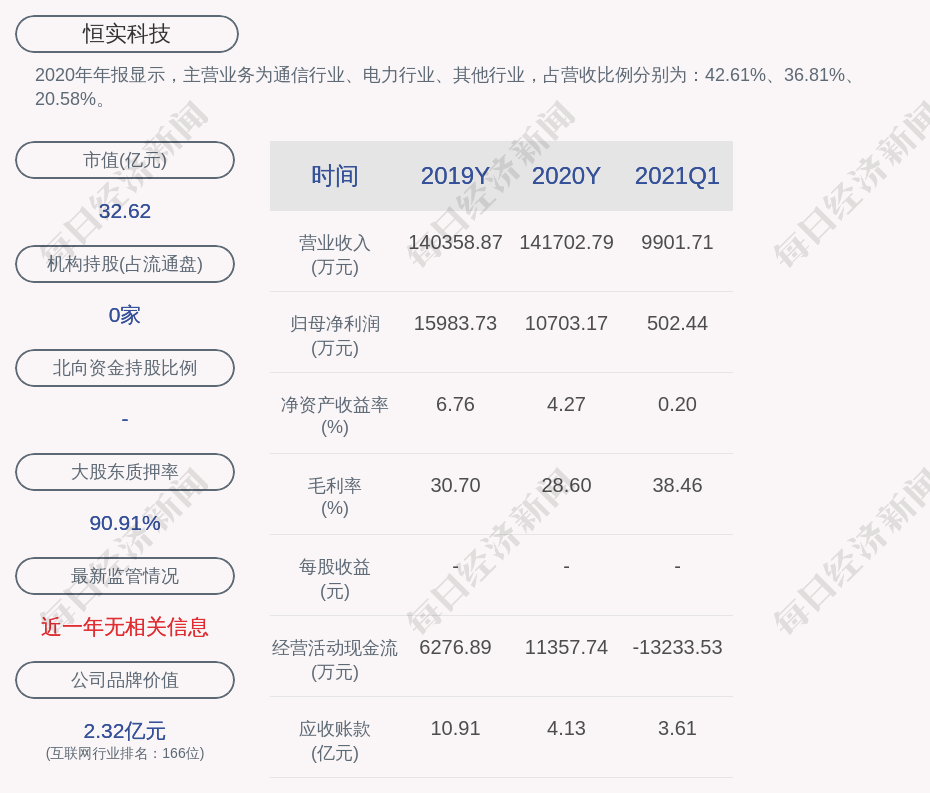Screen dimensions: 930x793
Task: Click the 恒实科技 company name pill
Action: (x=127, y=34)
